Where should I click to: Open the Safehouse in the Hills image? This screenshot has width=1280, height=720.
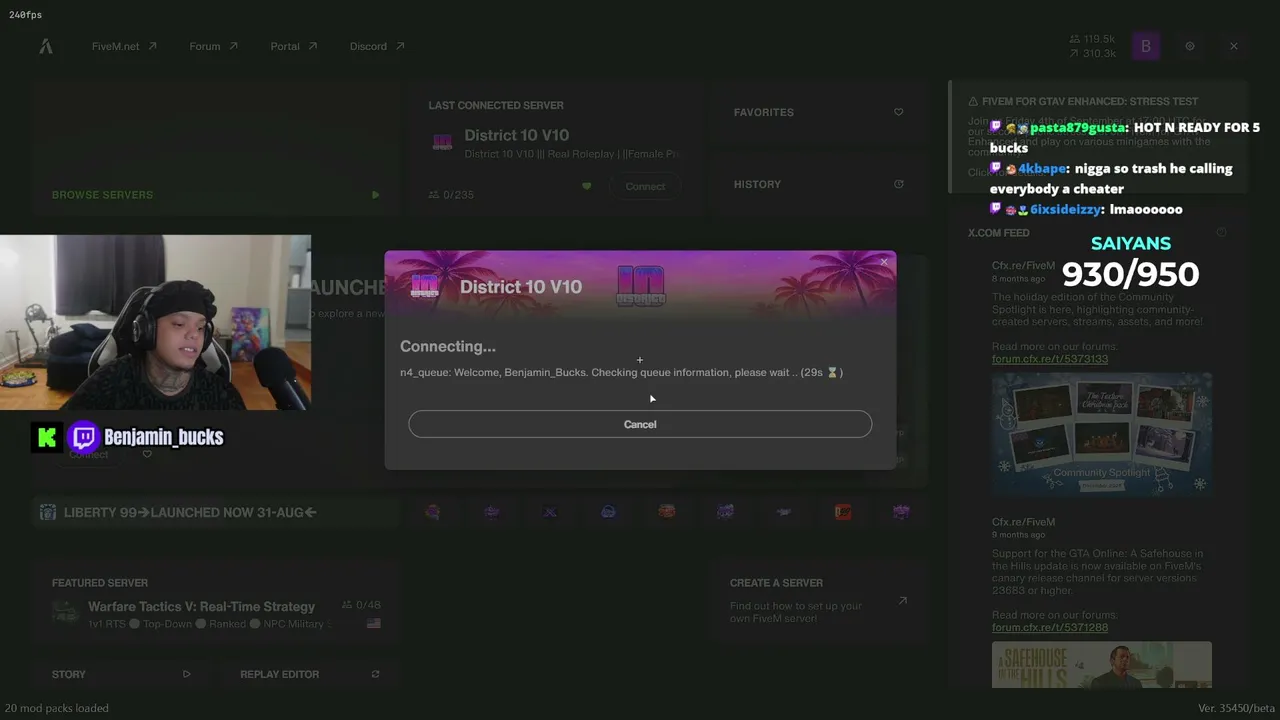(1102, 665)
